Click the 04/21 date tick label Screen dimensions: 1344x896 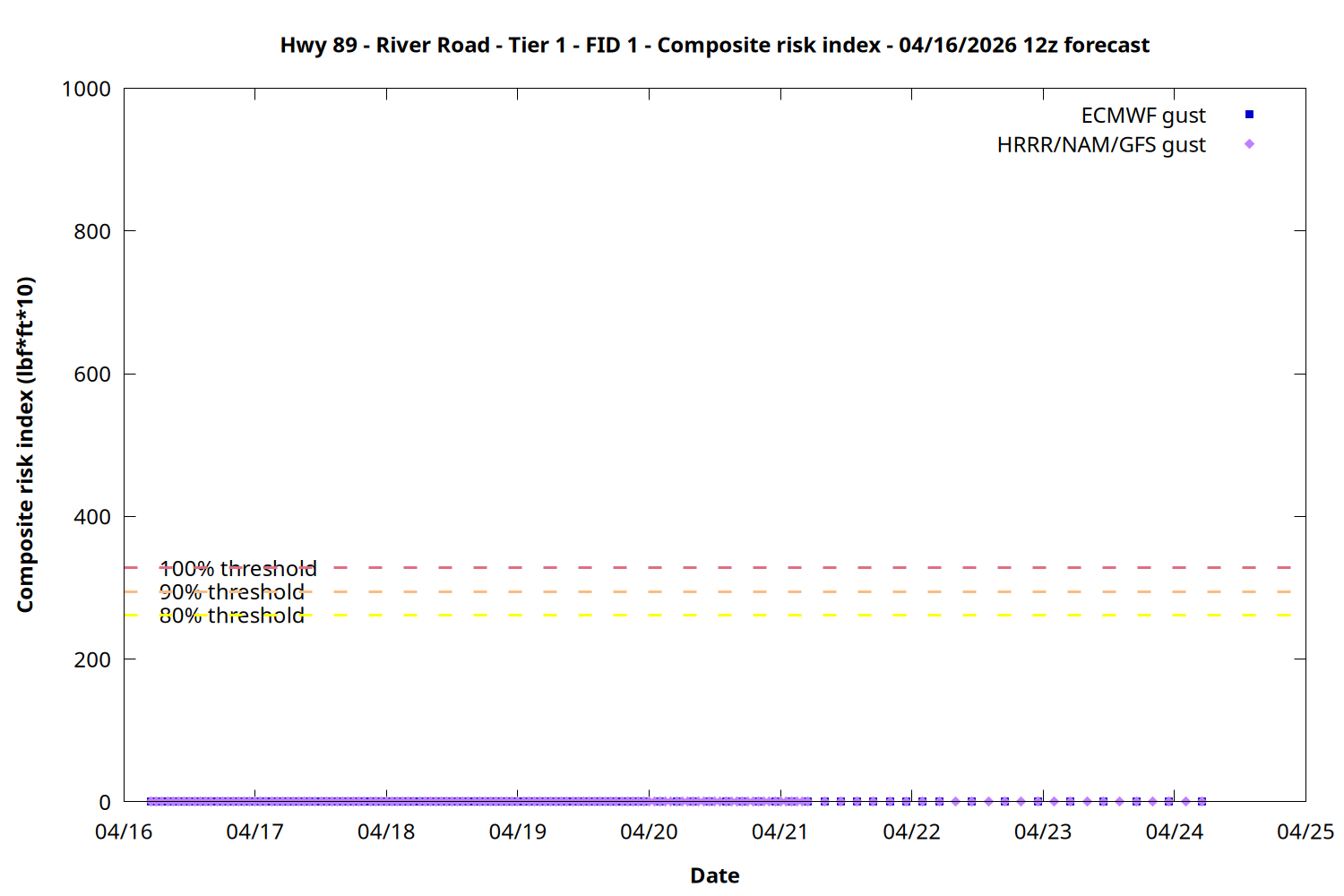point(780,832)
